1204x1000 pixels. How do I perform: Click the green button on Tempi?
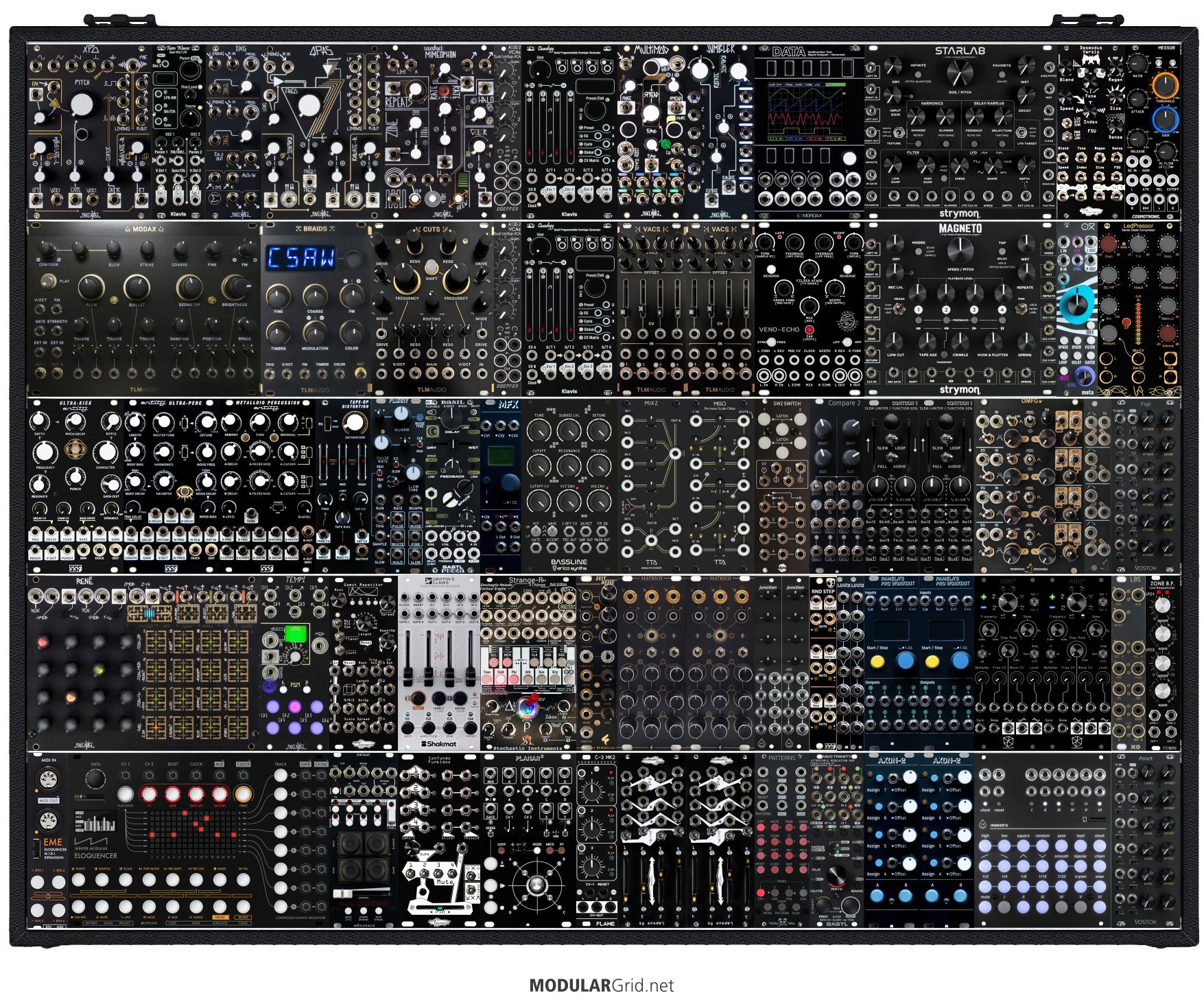pos(297,636)
